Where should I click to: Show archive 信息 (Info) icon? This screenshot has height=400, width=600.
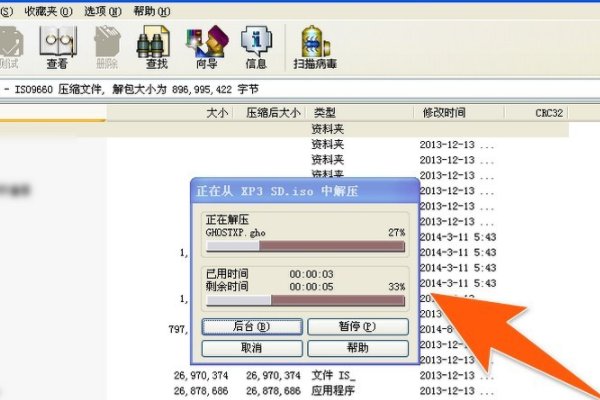pos(256,47)
